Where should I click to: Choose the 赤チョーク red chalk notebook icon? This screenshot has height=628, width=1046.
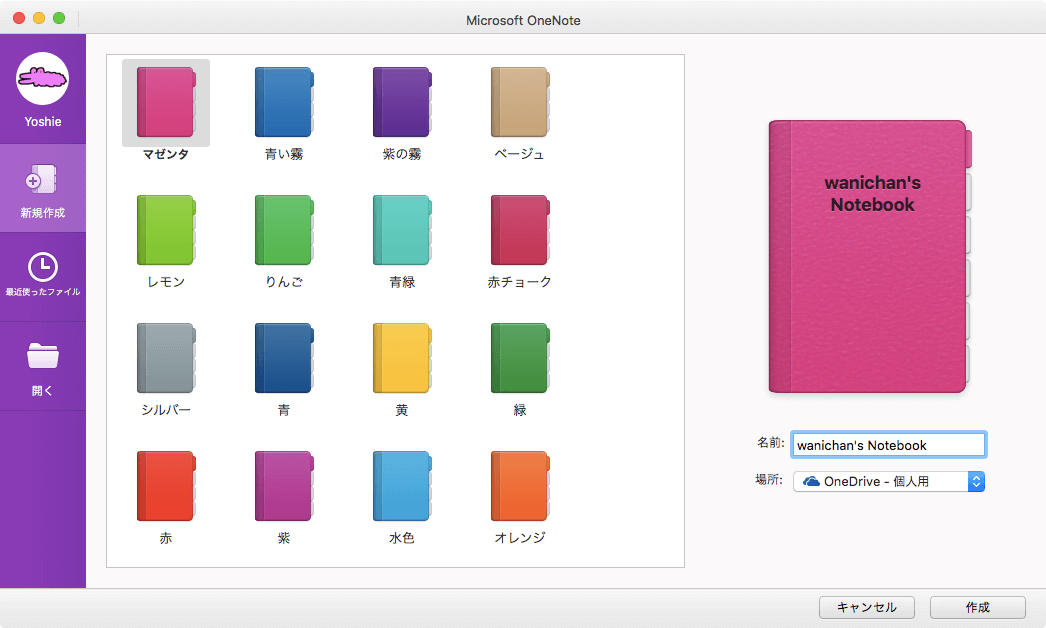[520, 230]
